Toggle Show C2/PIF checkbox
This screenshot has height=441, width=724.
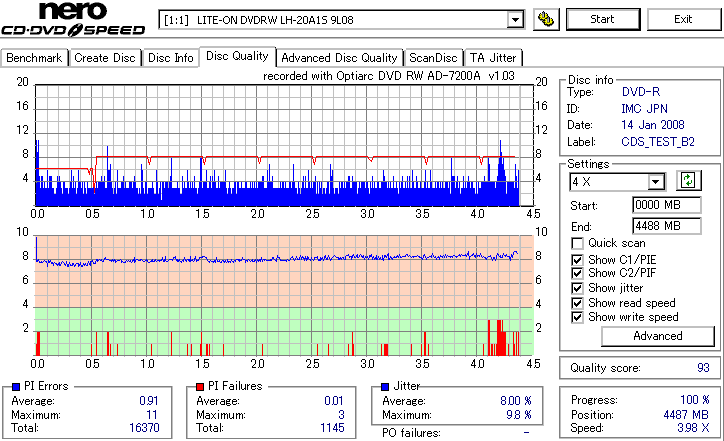577,273
